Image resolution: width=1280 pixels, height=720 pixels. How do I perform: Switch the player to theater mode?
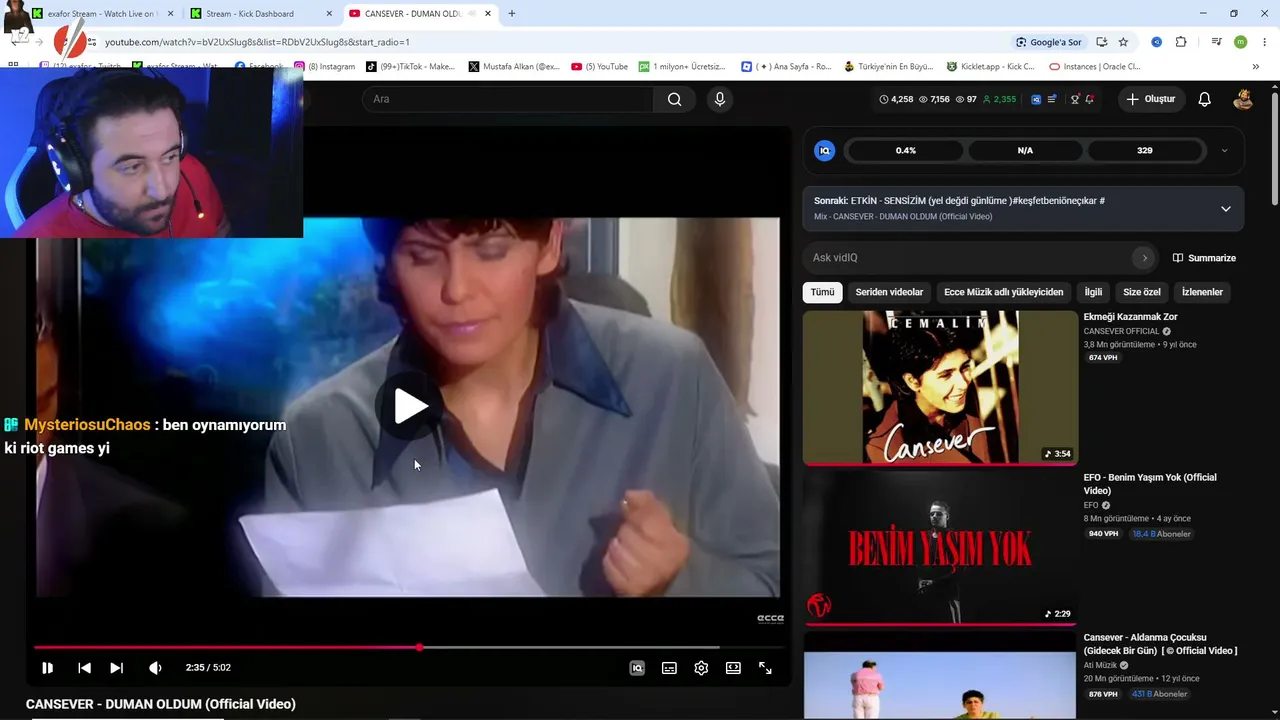[x=733, y=668]
